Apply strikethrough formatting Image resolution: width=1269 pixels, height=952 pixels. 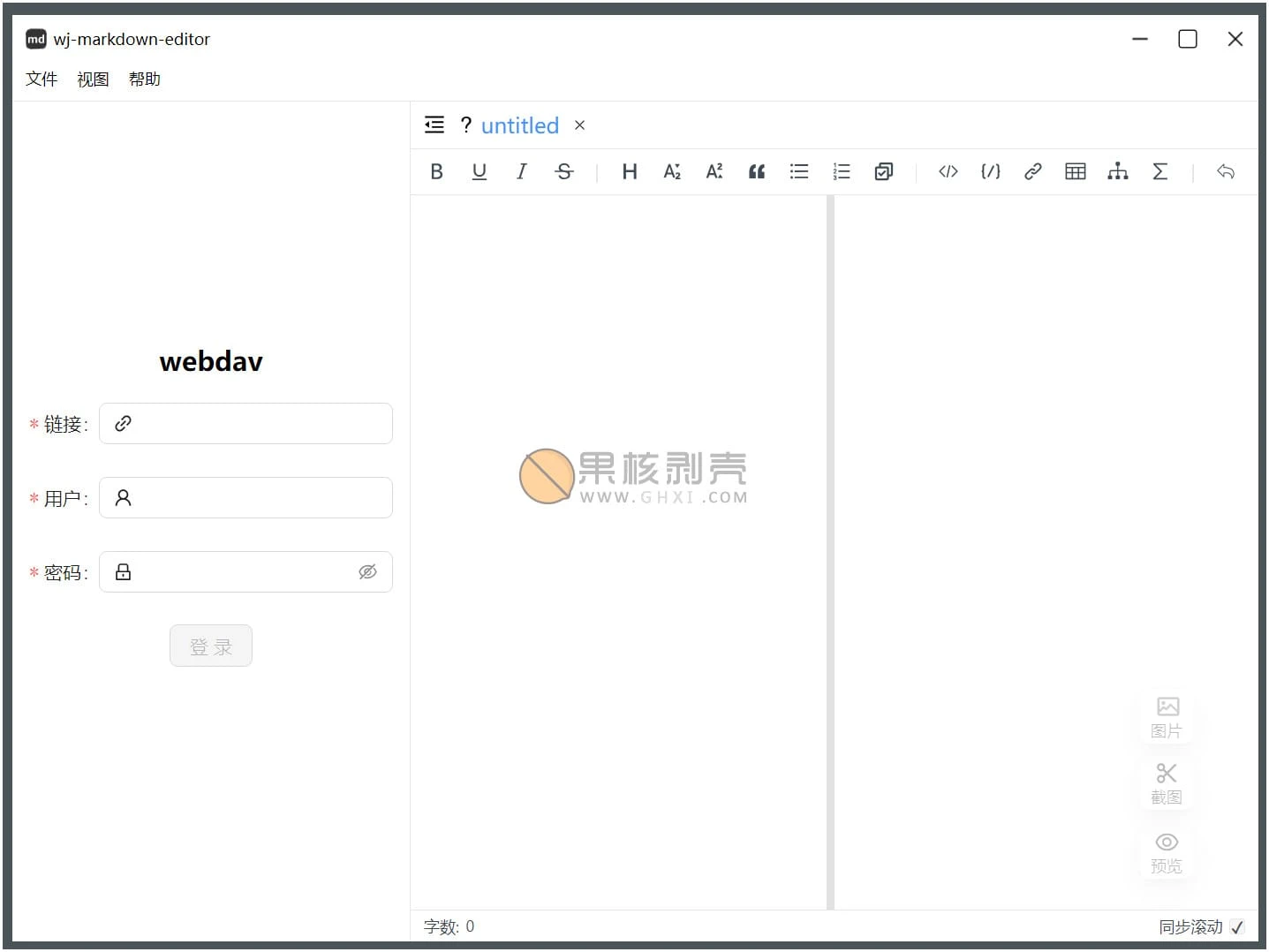click(x=564, y=172)
